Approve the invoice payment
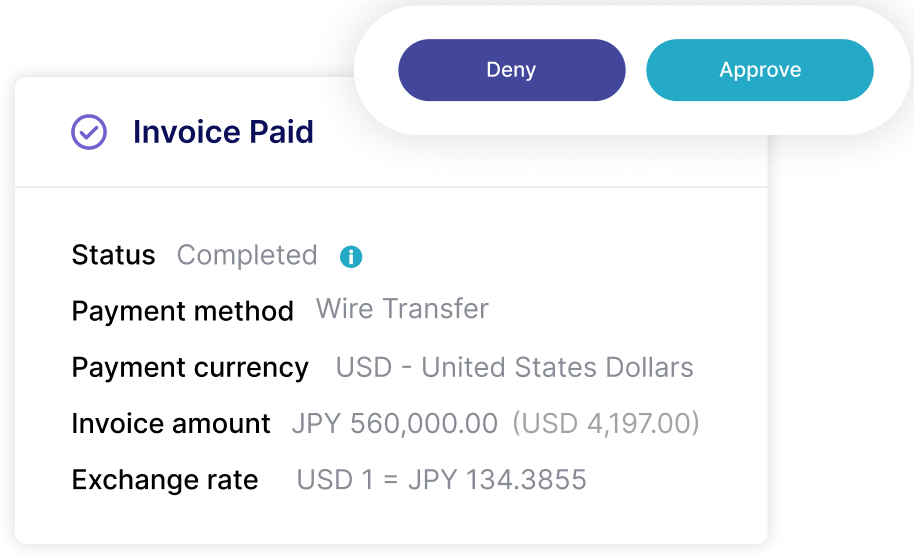 760,70
